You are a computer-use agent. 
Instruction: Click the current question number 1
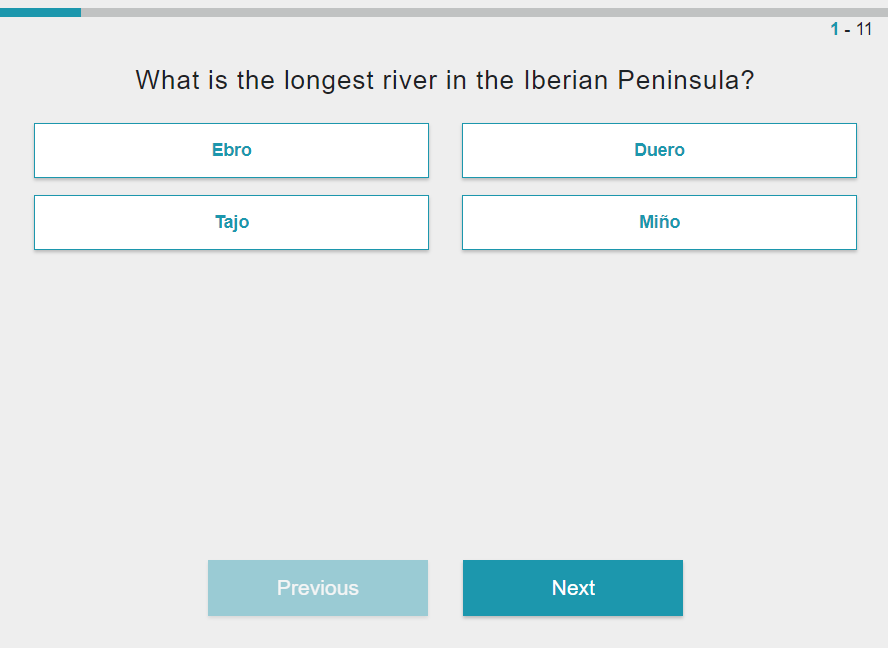click(x=835, y=29)
